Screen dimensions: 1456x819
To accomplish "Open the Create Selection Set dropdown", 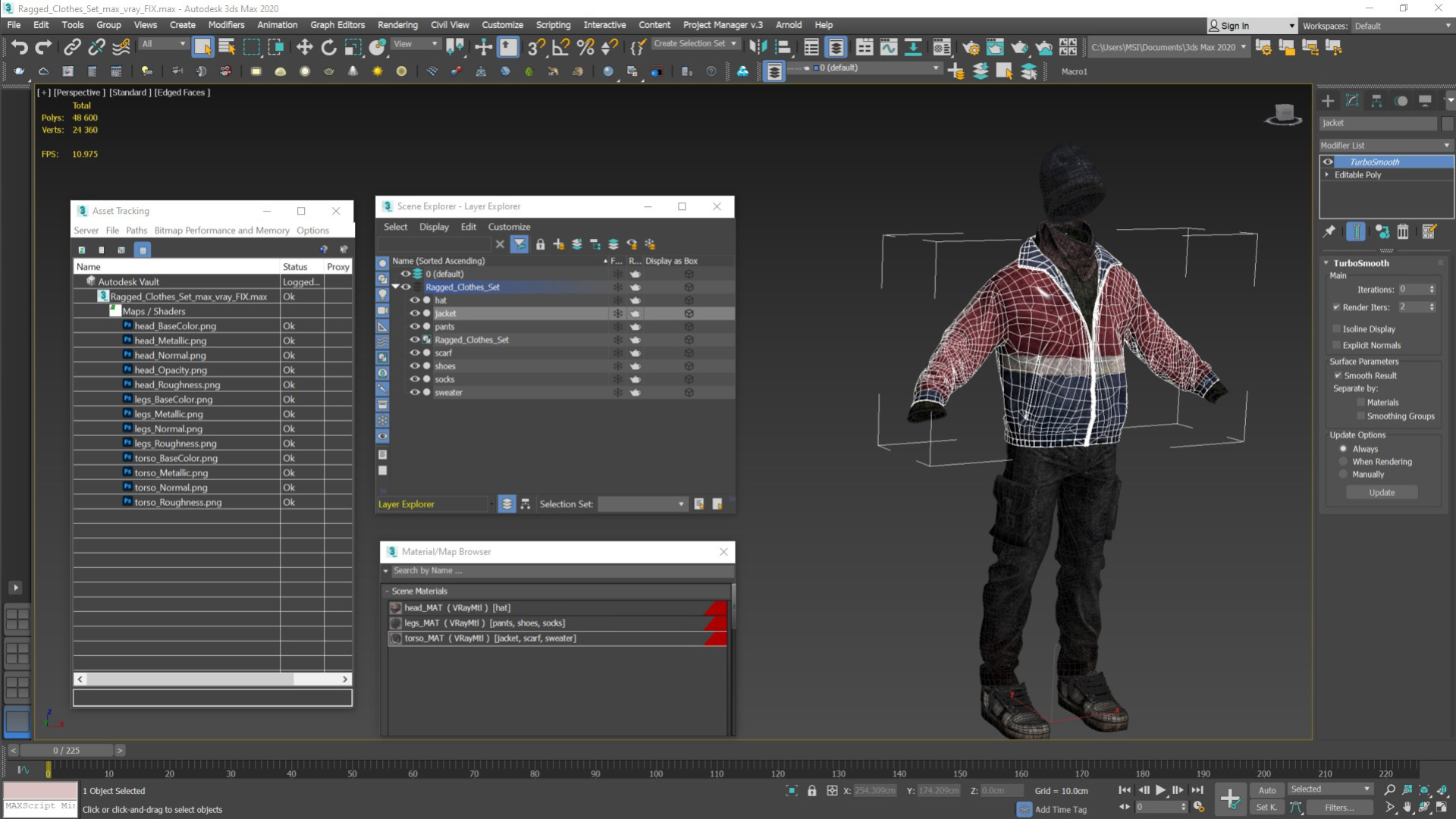I will pos(695,44).
